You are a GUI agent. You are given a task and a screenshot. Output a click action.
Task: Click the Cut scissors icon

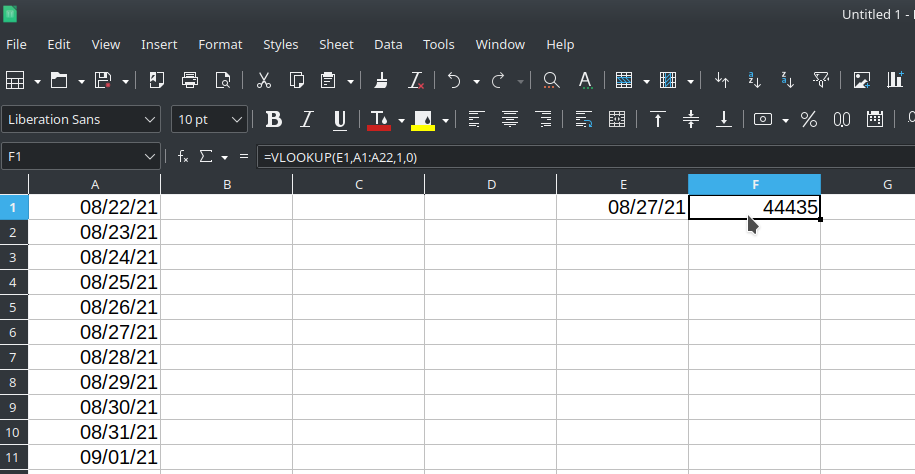click(x=264, y=80)
